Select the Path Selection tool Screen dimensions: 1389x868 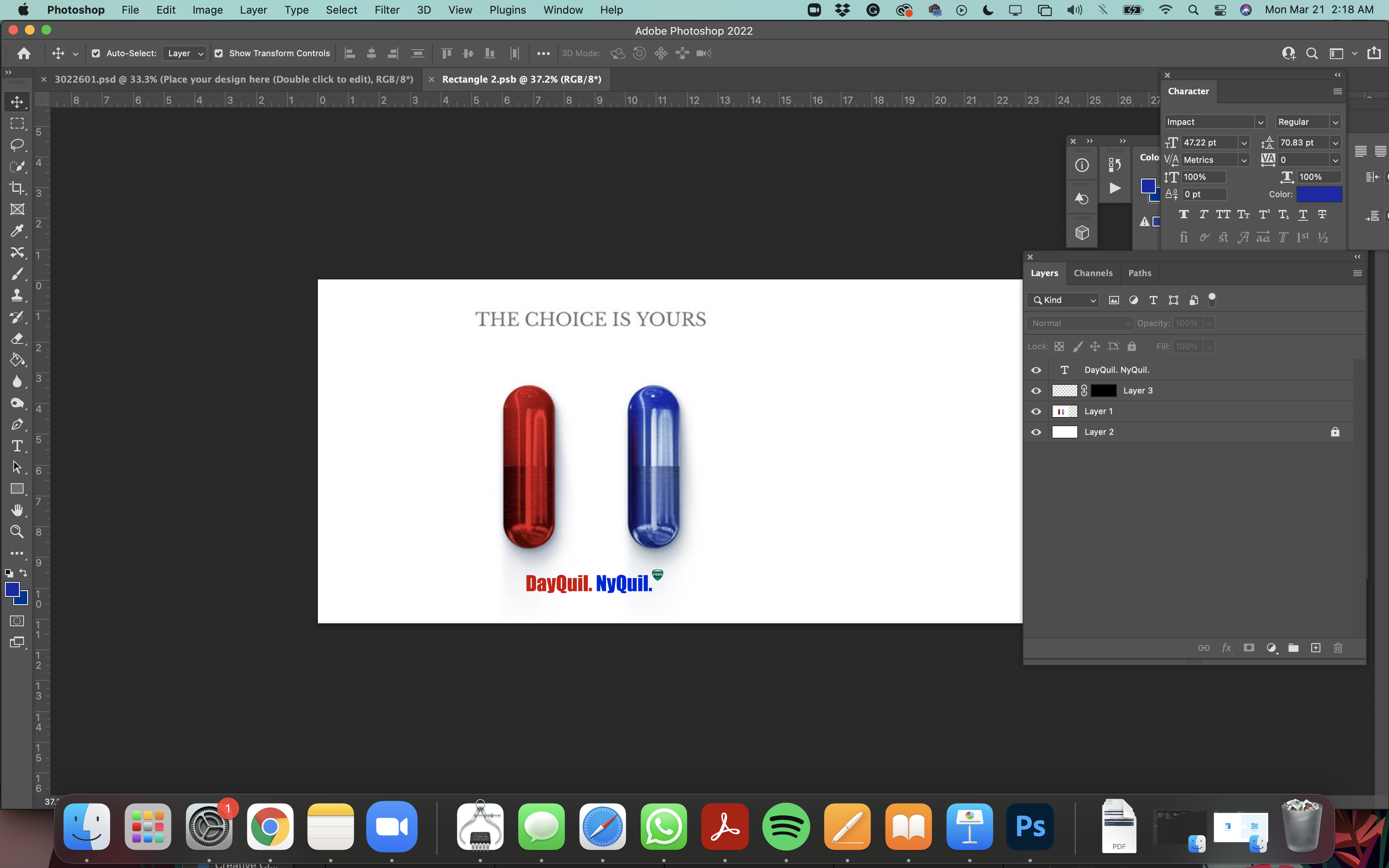(x=17, y=467)
